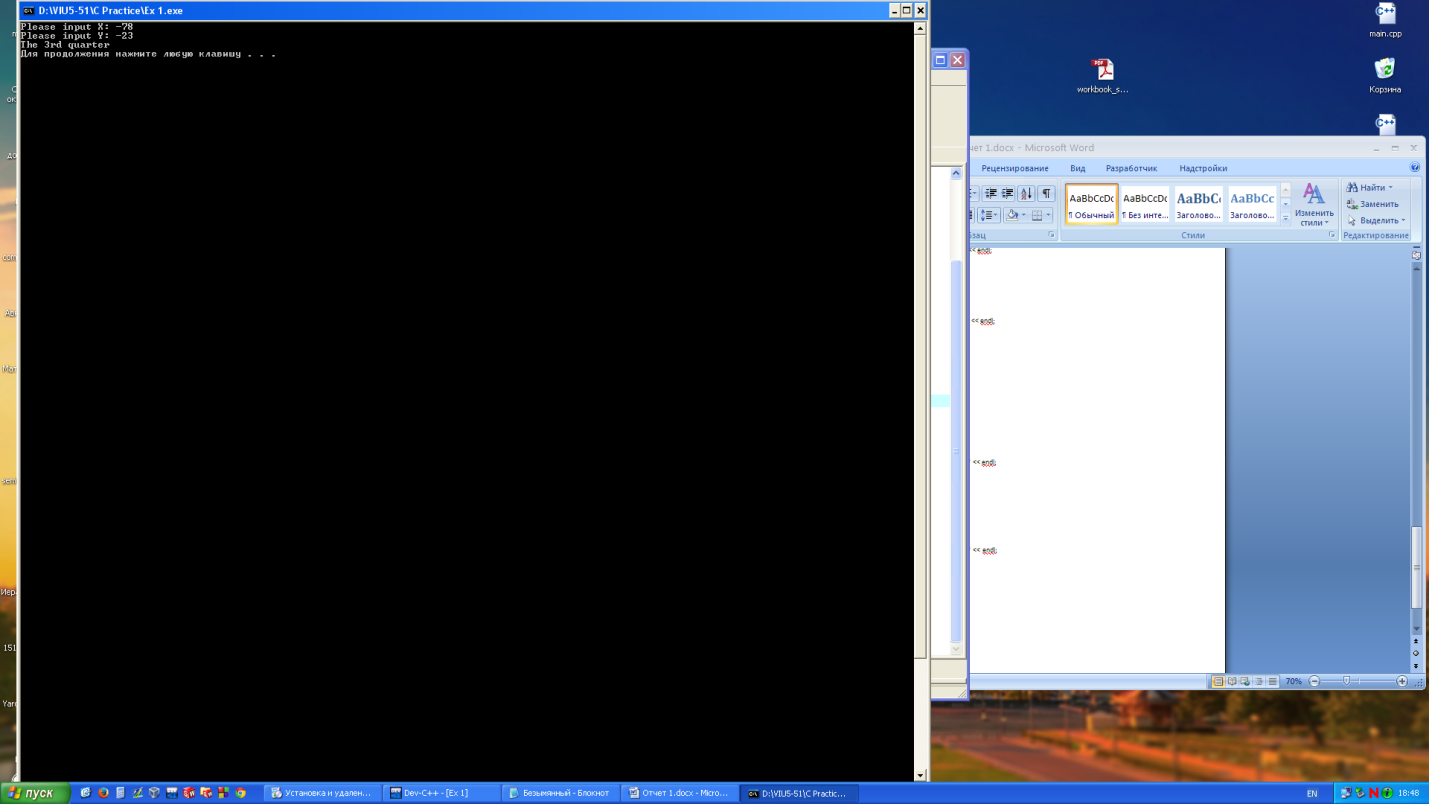Image resolution: width=1429 pixels, height=804 pixels.
Task: Expand the full styles gallery
Action: coord(1286,218)
